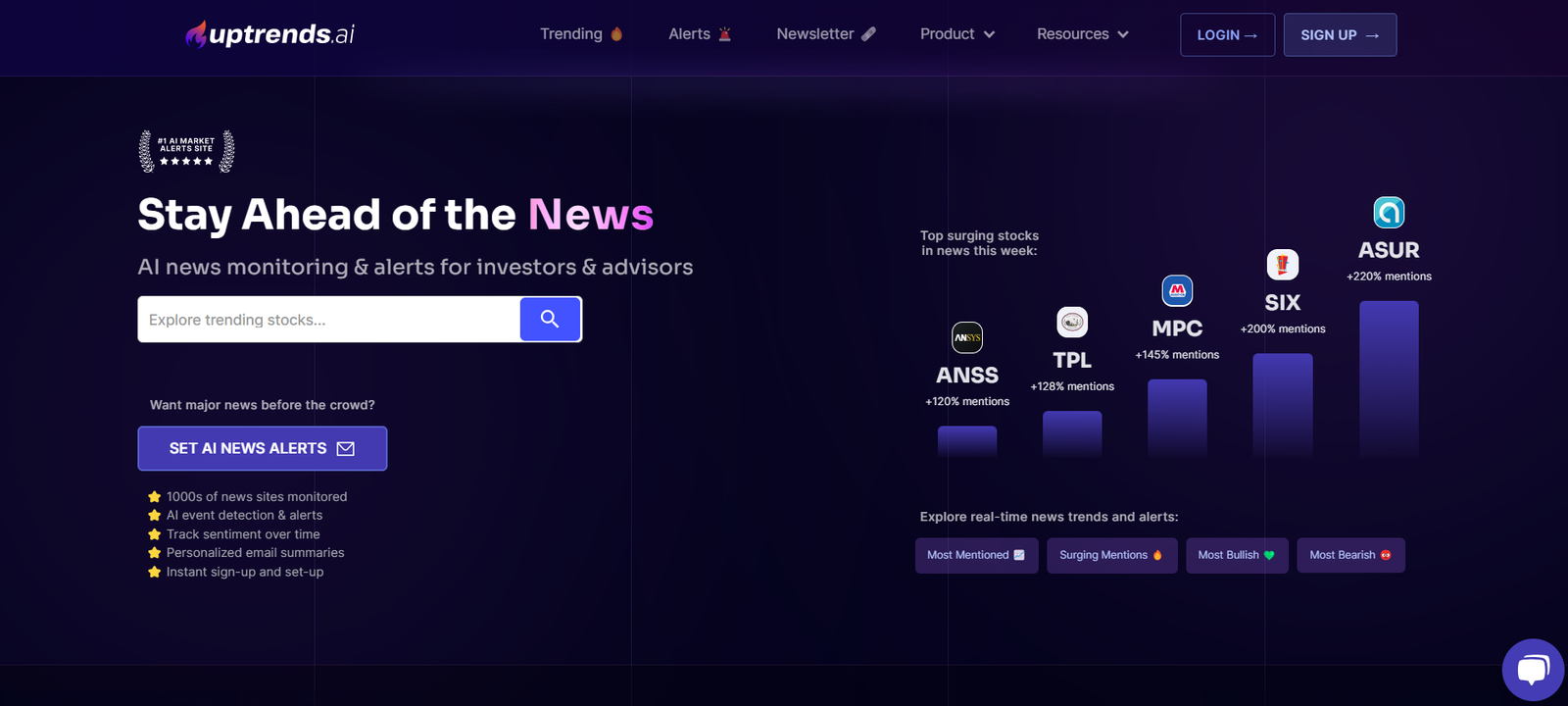Click the ASUR stock logo icon
Image resolution: width=1568 pixels, height=706 pixels.
(1389, 212)
